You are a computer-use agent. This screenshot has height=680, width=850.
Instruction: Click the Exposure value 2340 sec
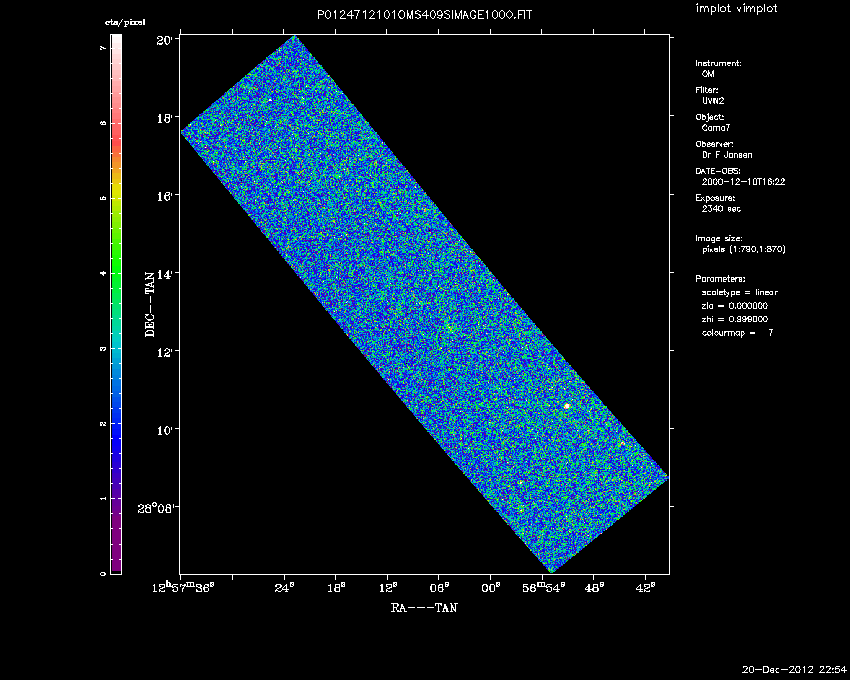pyautogui.click(x=722, y=209)
